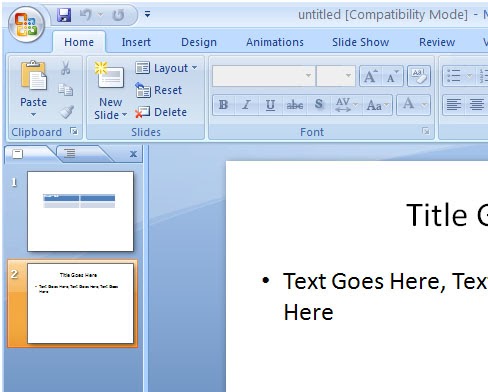Click the Decrease Font Size icon

click(x=392, y=76)
